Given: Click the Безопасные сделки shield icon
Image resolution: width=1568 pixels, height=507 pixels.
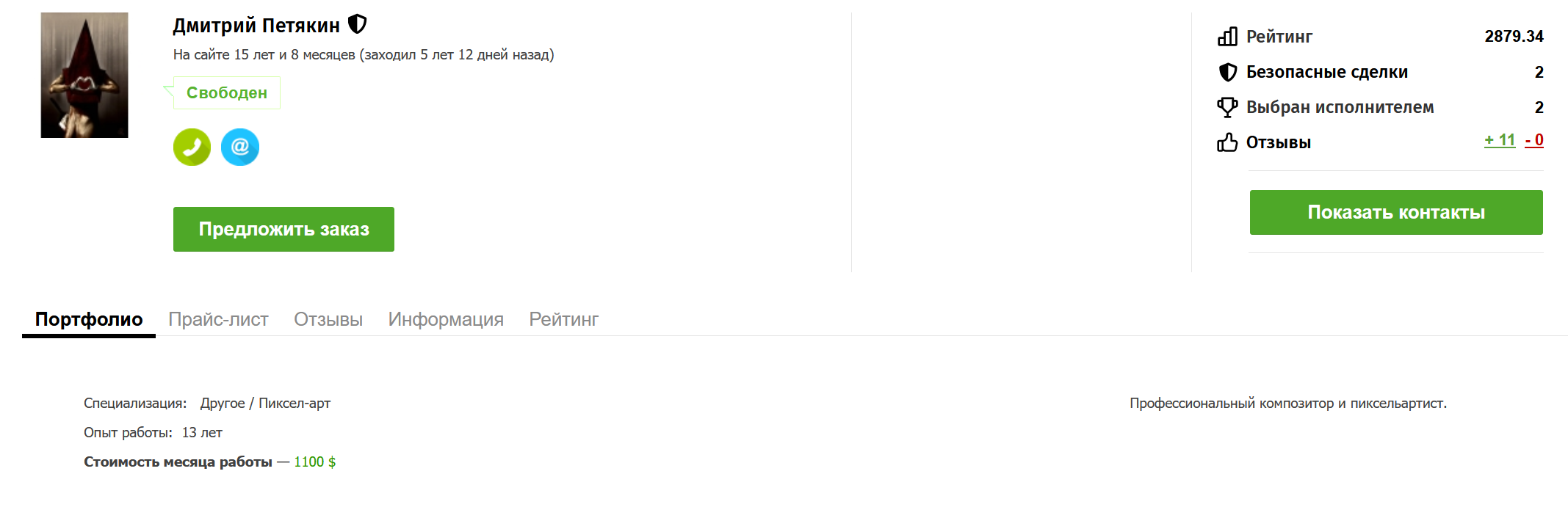Looking at the screenshot, I should pyautogui.click(x=1227, y=72).
